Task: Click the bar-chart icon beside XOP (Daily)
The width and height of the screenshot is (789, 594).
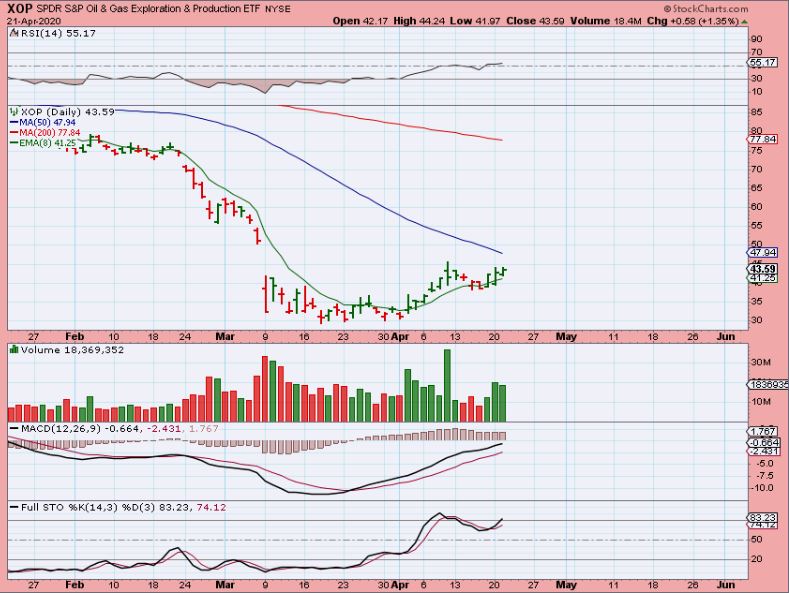Action: [14, 112]
